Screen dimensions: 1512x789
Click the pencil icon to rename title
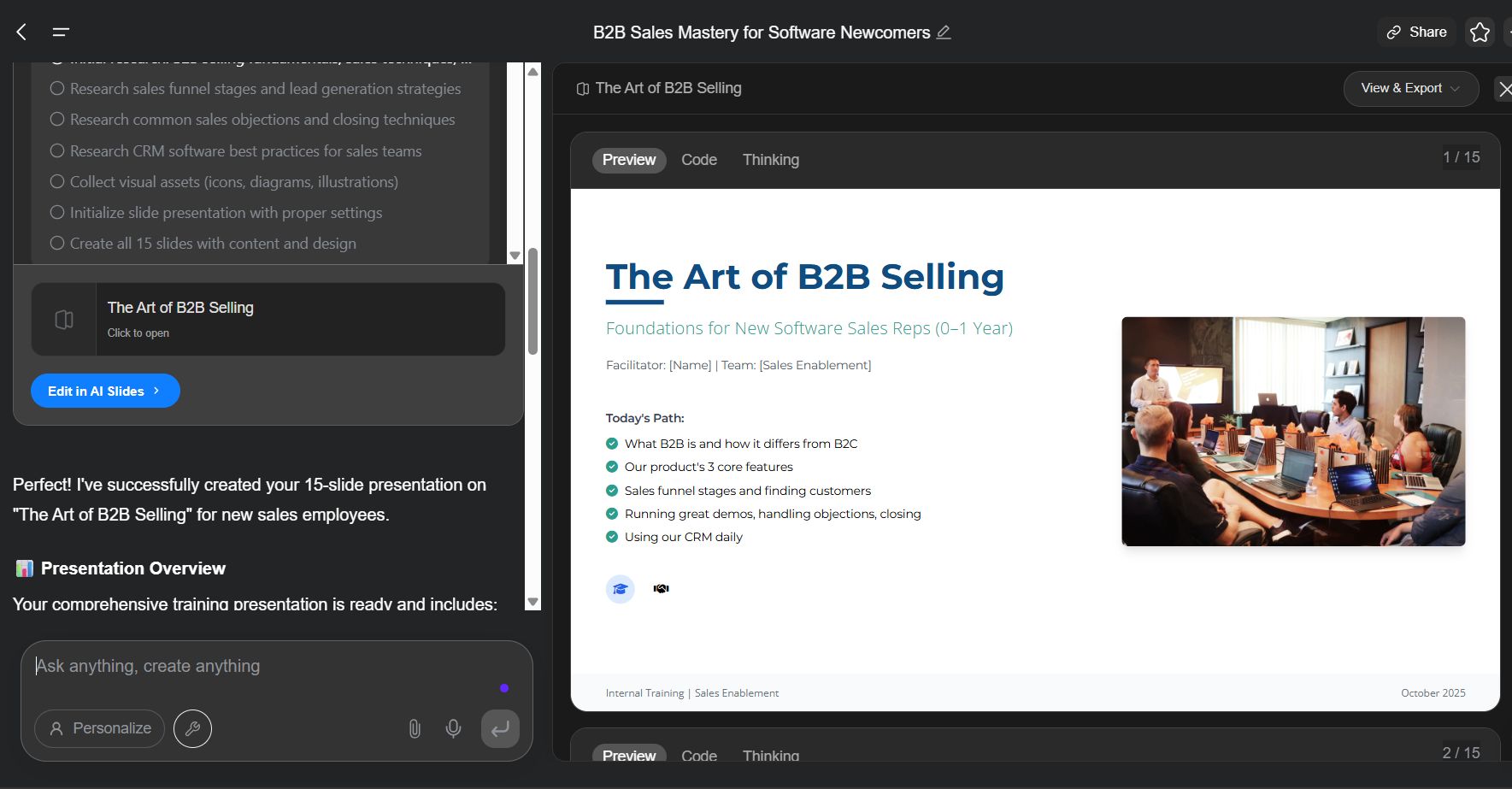coord(944,32)
